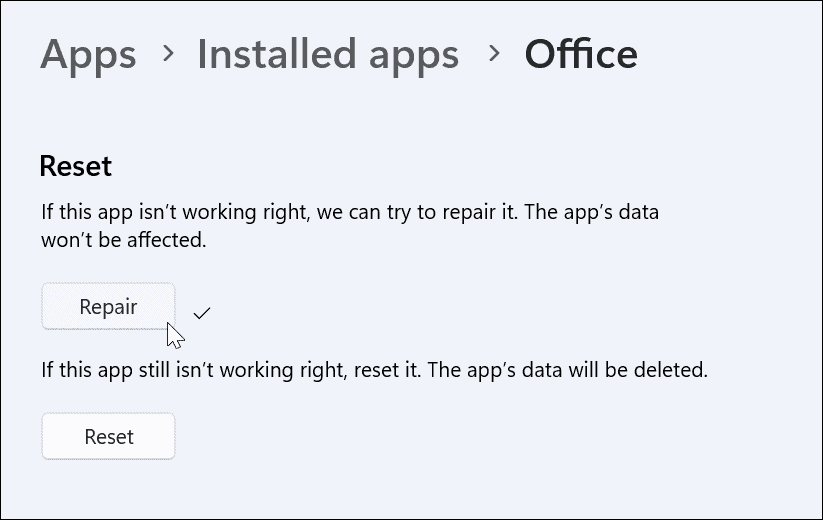Image resolution: width=823 pixels, height=520 pixels.
Task: Click the "won't be affected" text line
Action: point(123,240)
